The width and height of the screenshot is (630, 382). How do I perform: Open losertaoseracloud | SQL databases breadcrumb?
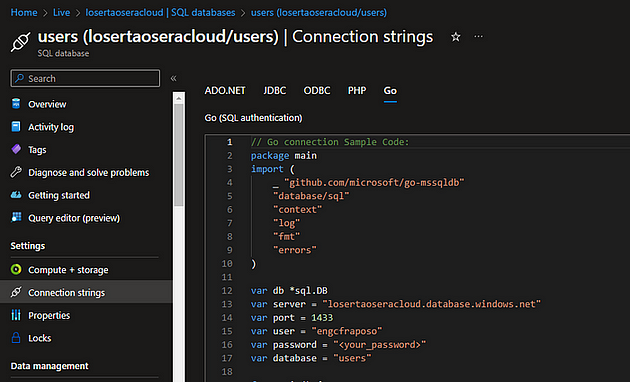pos(160,12)
